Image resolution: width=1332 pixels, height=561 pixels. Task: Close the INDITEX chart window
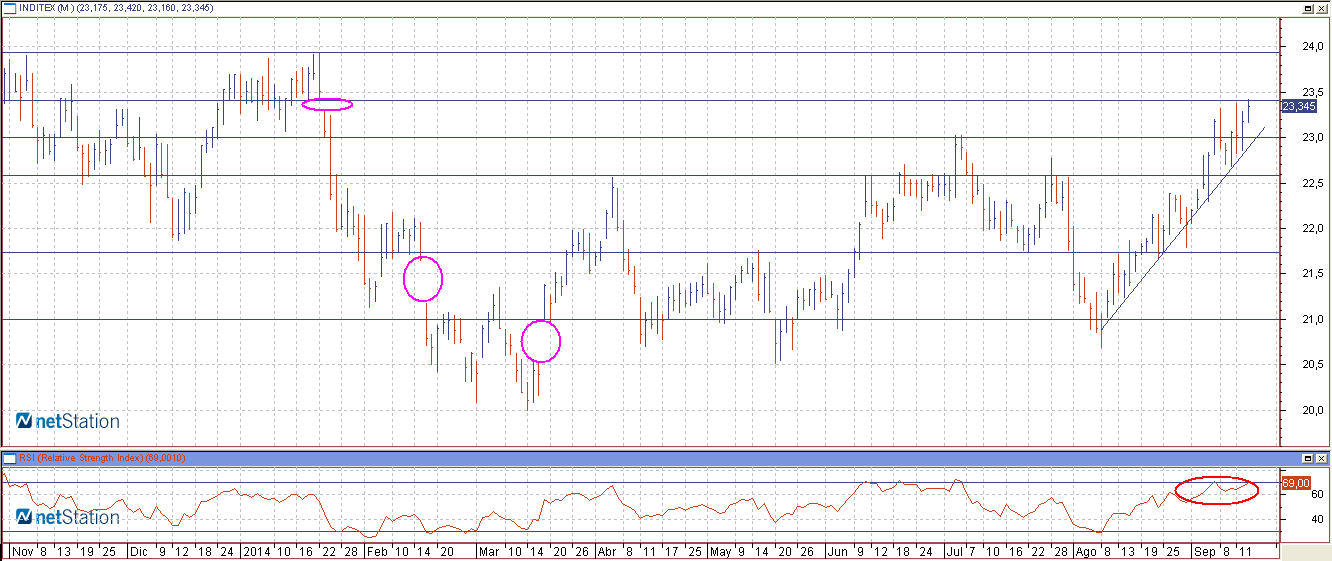[x=1321, y=8]
